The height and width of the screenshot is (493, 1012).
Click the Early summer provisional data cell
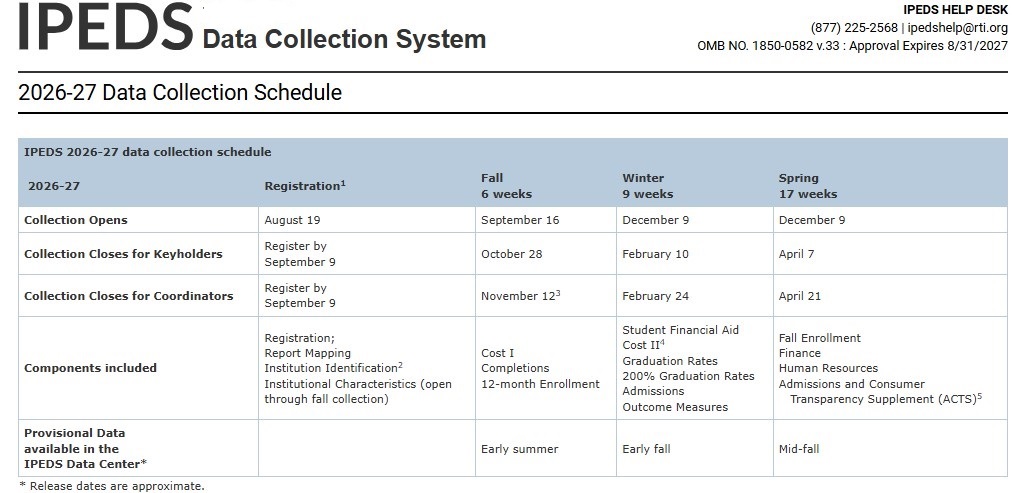tap(520, 448)
